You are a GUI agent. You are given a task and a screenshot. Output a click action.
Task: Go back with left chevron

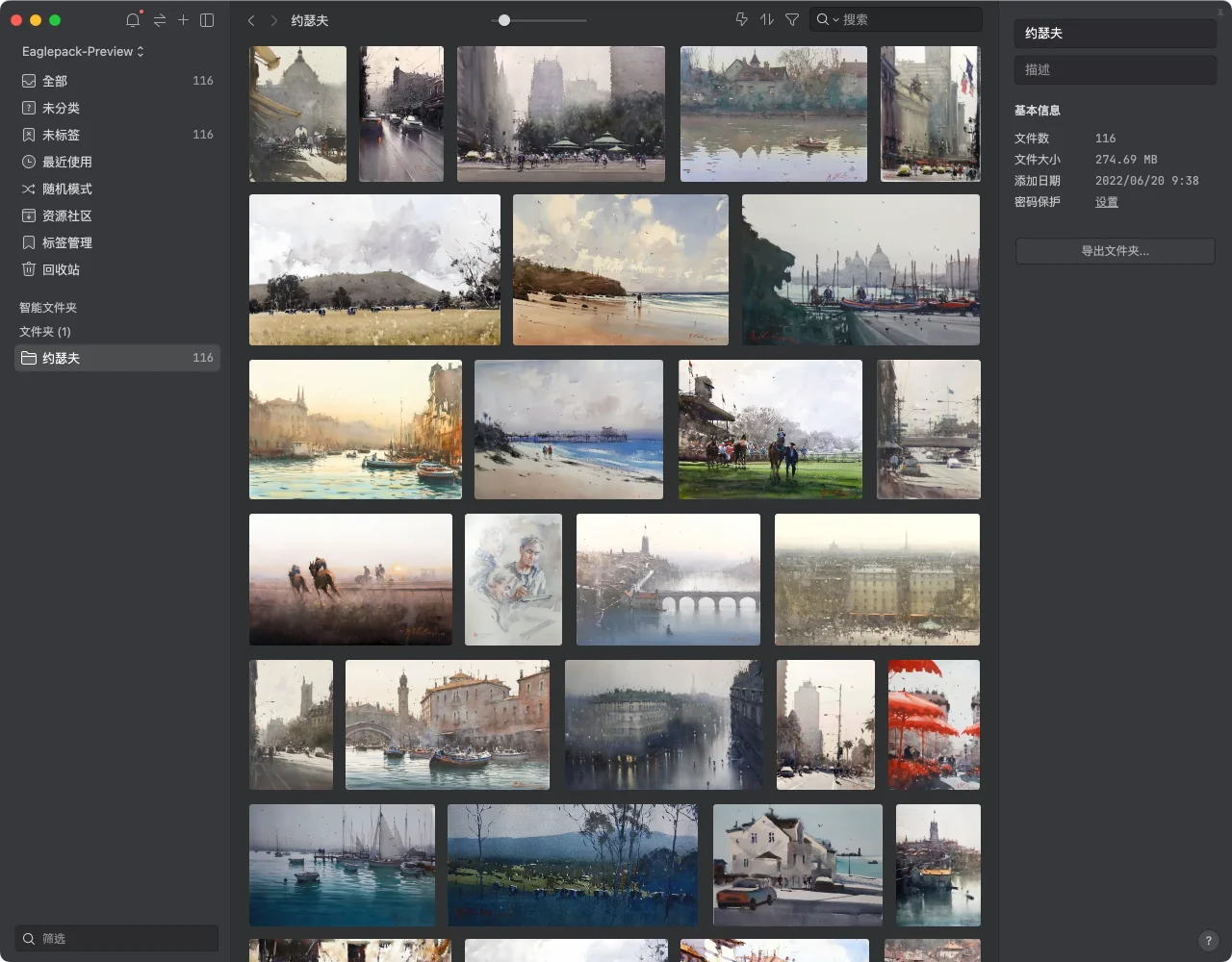coord(251,19)
